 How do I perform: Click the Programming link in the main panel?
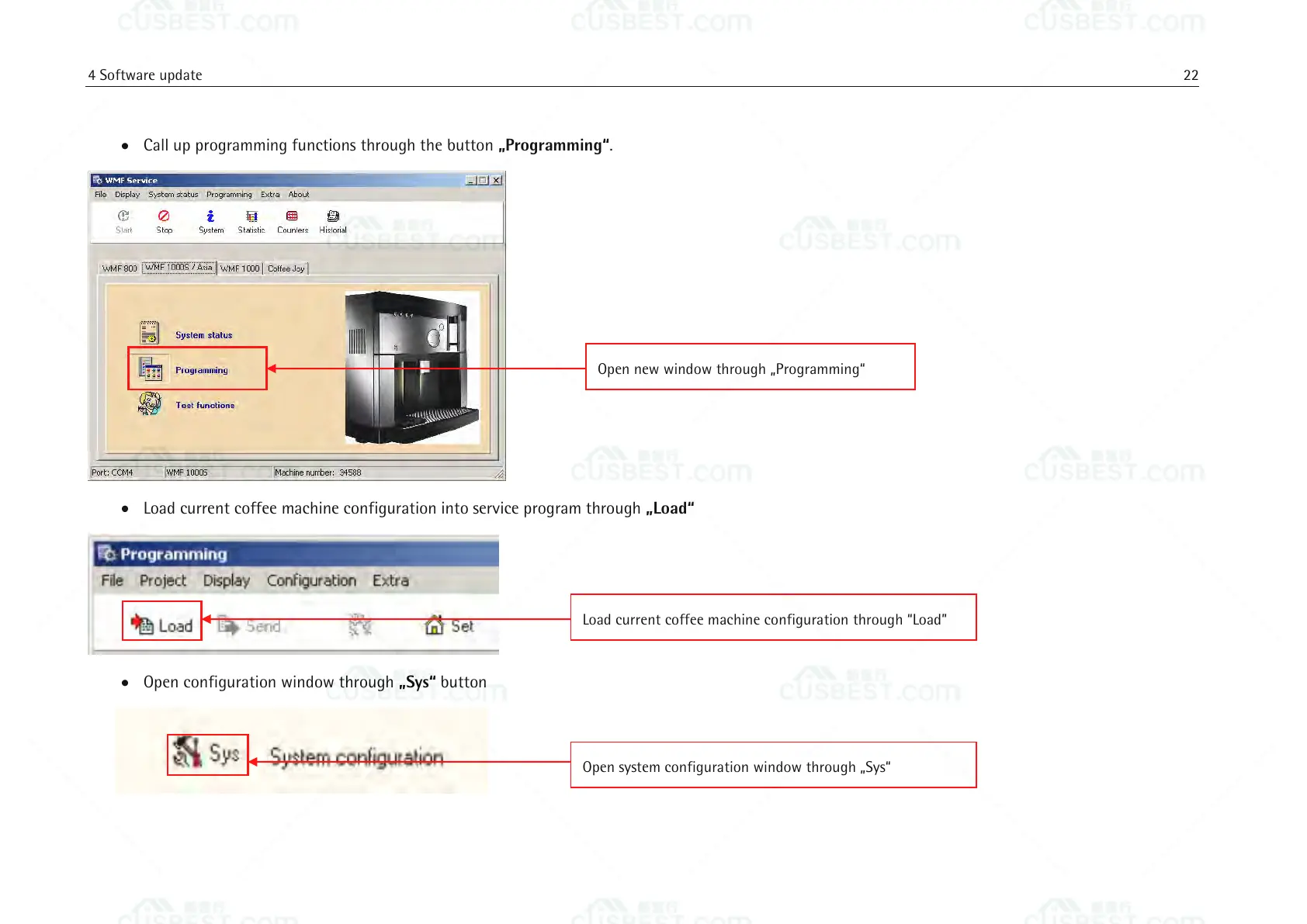click(202, 370)
